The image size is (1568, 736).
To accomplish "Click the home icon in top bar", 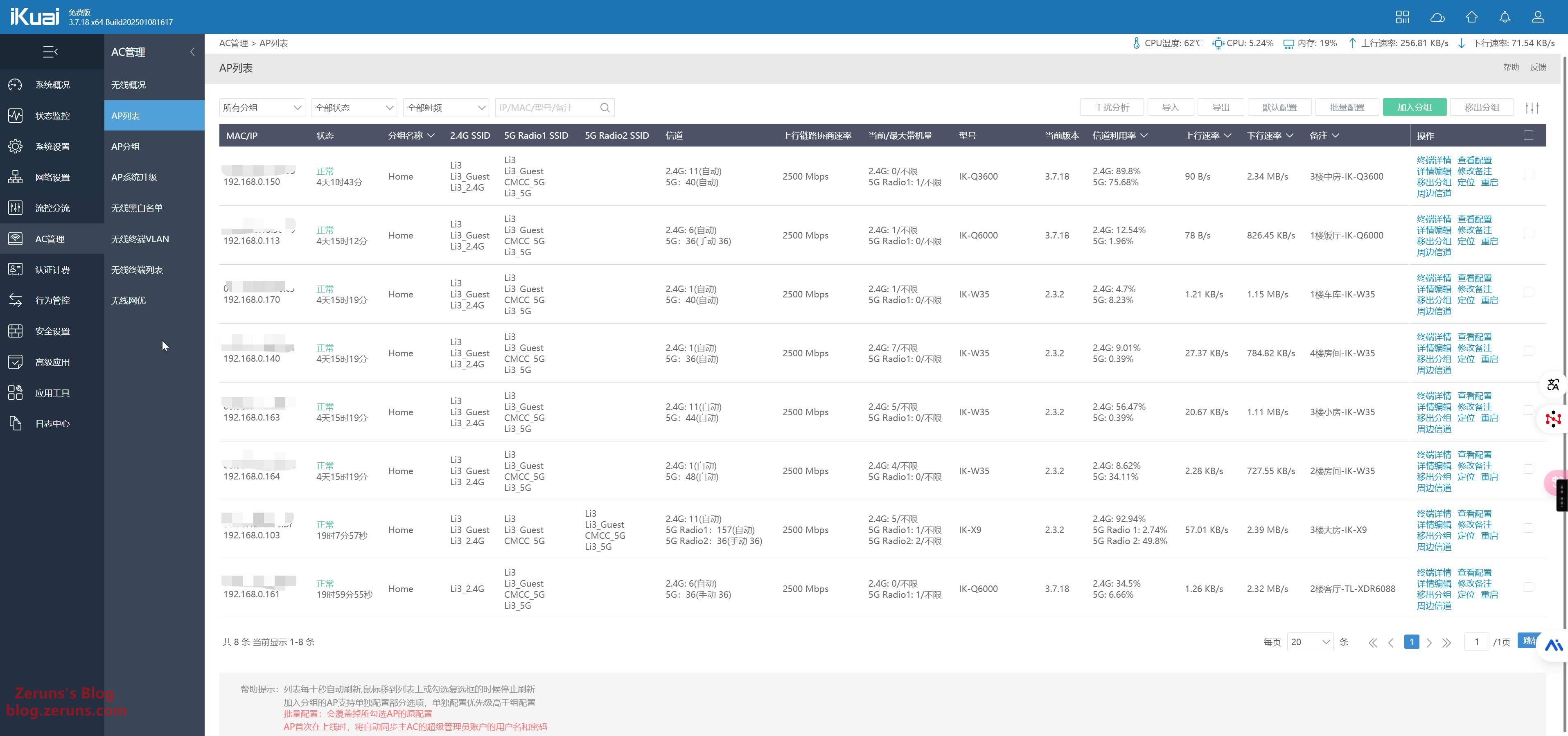I will (1471, 17).
